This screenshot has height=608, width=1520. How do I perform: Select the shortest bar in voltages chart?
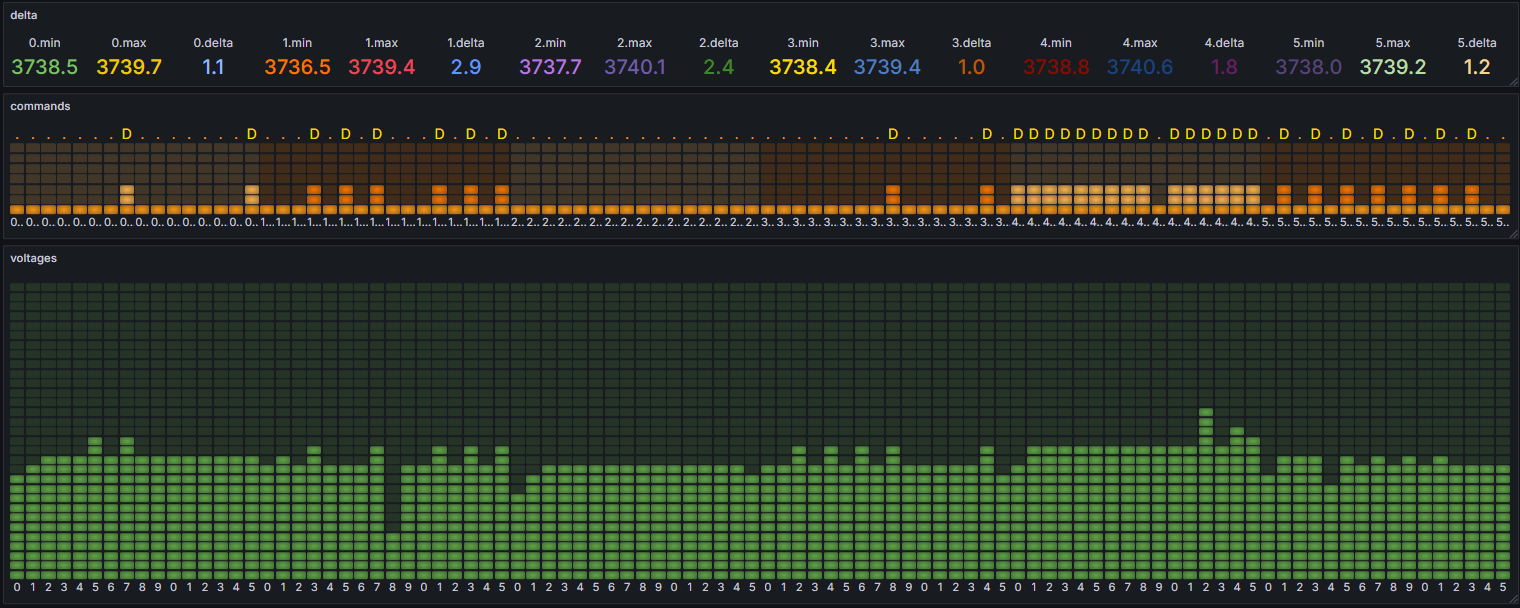click(393, 554)
